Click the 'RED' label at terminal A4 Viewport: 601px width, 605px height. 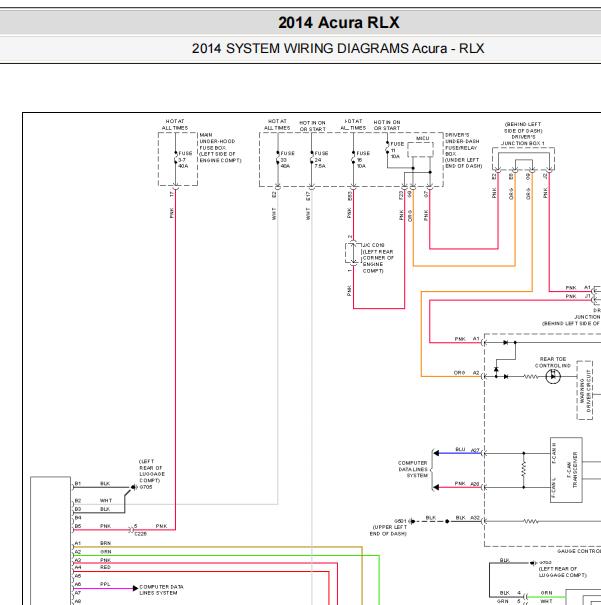(x=105, y=567)
